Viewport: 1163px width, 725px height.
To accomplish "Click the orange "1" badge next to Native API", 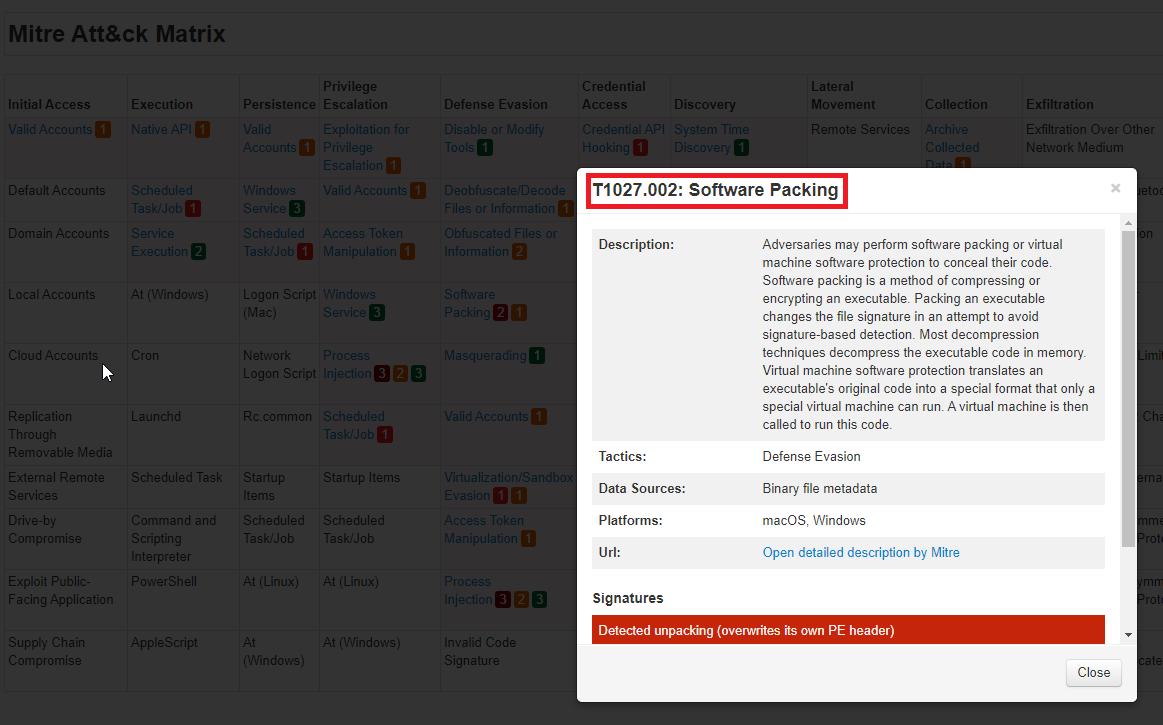I will coord(201,130).
